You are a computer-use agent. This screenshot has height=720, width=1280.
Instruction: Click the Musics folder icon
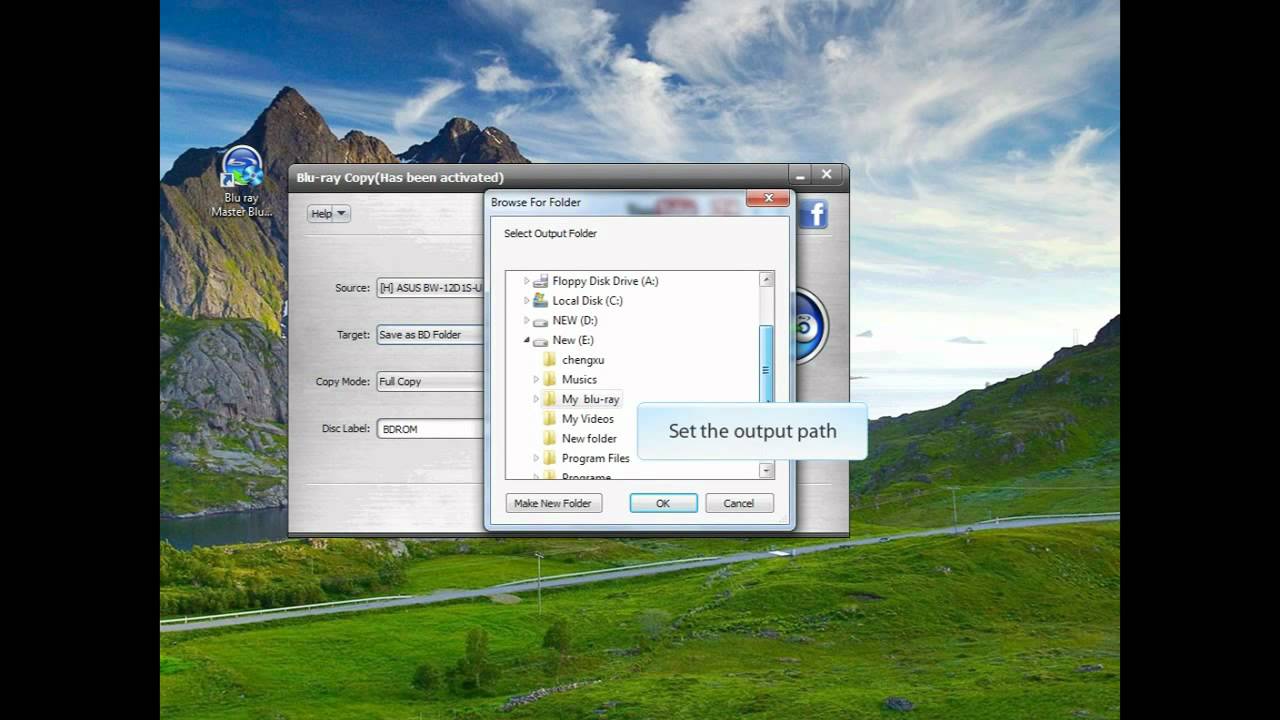click(550, 379)
